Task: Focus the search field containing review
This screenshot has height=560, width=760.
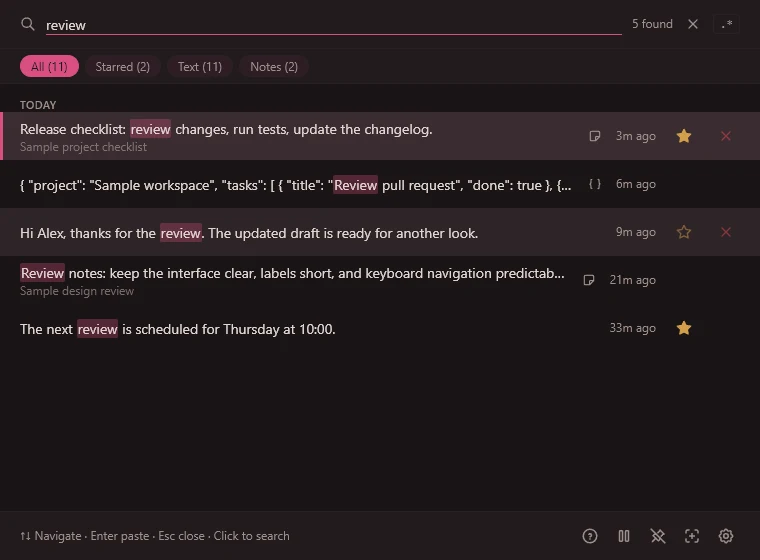Action: pyautogui.click(x=333, y=25)
